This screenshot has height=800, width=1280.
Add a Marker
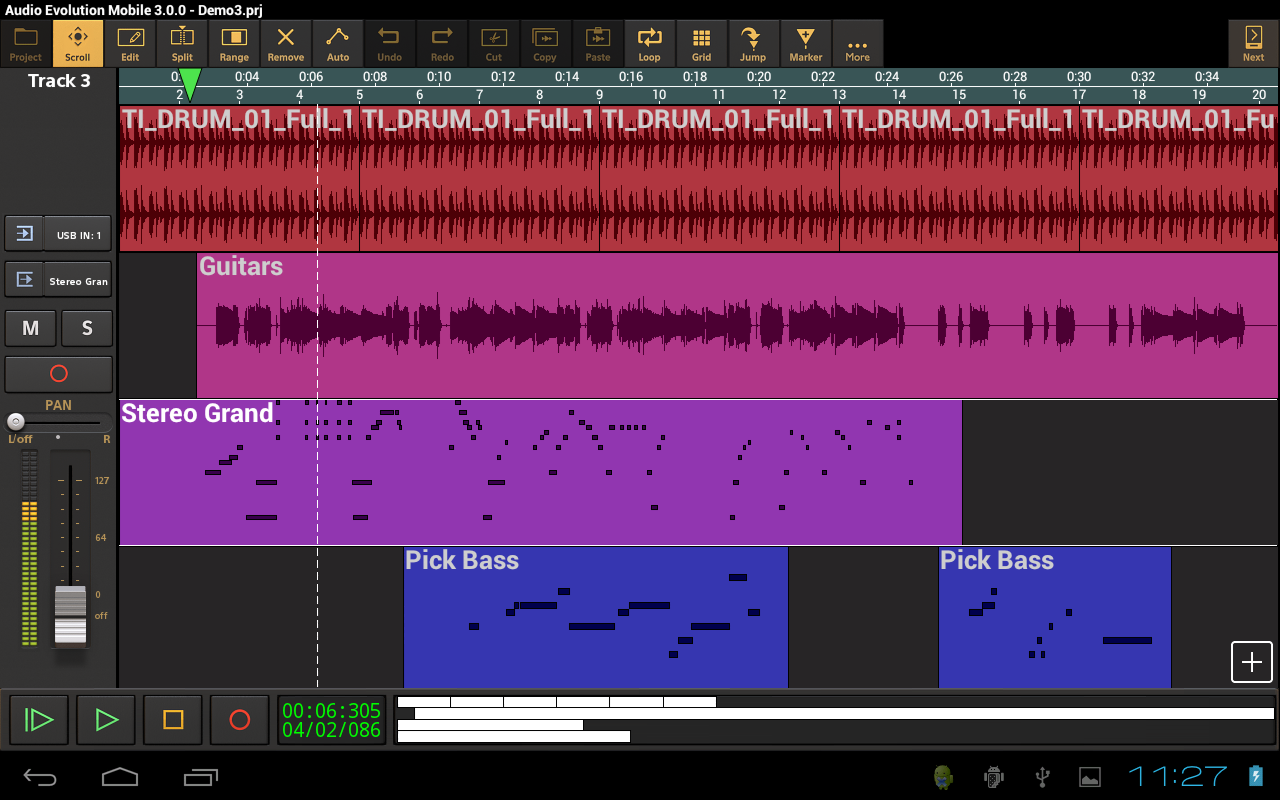[x=806, y=44]
